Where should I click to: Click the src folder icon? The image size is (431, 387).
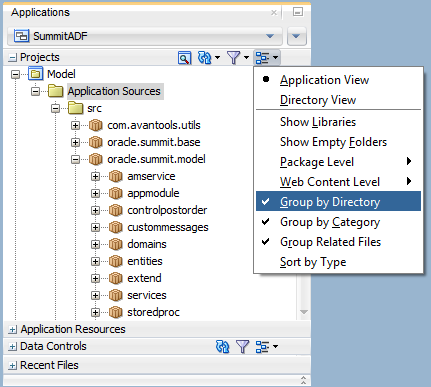pos(76,108)
